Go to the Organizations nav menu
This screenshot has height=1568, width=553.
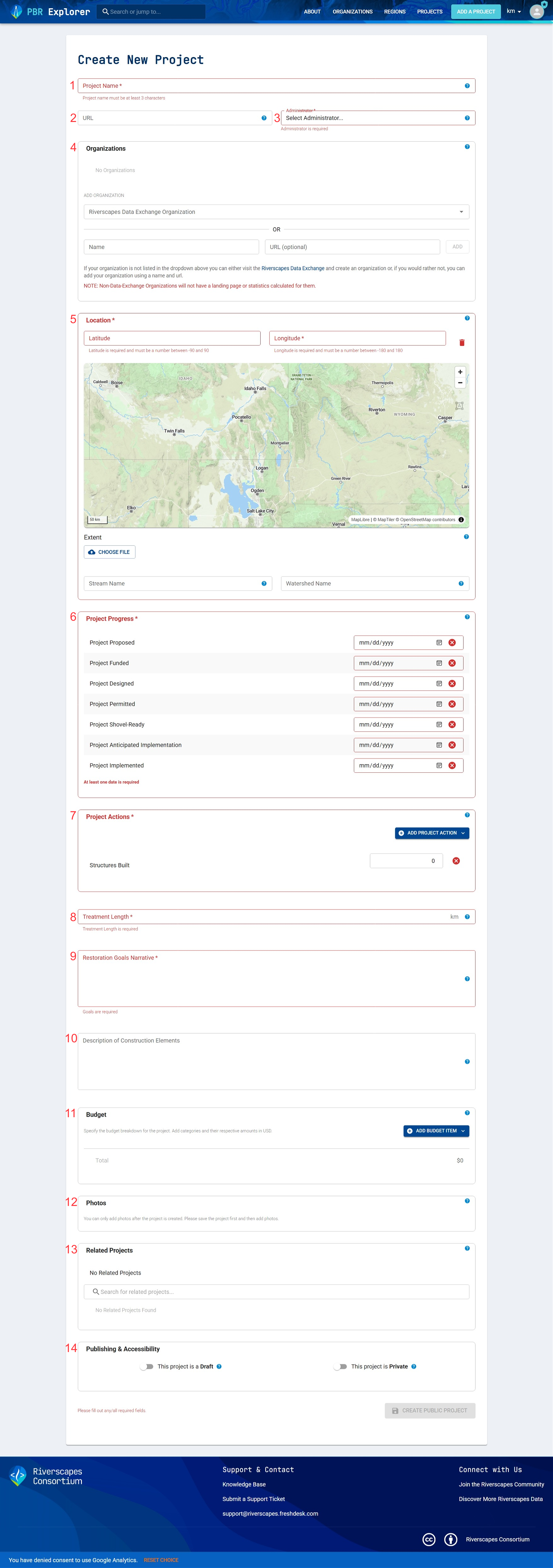352,12
